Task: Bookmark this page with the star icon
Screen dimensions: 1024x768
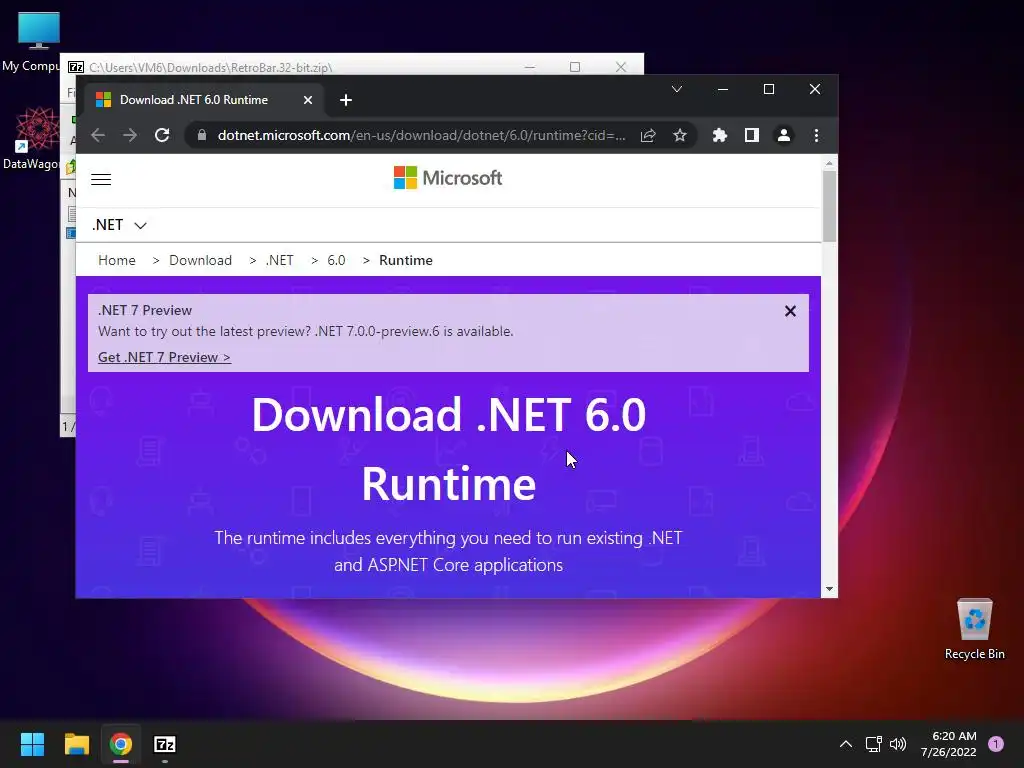Action: [x=680, y=135]
